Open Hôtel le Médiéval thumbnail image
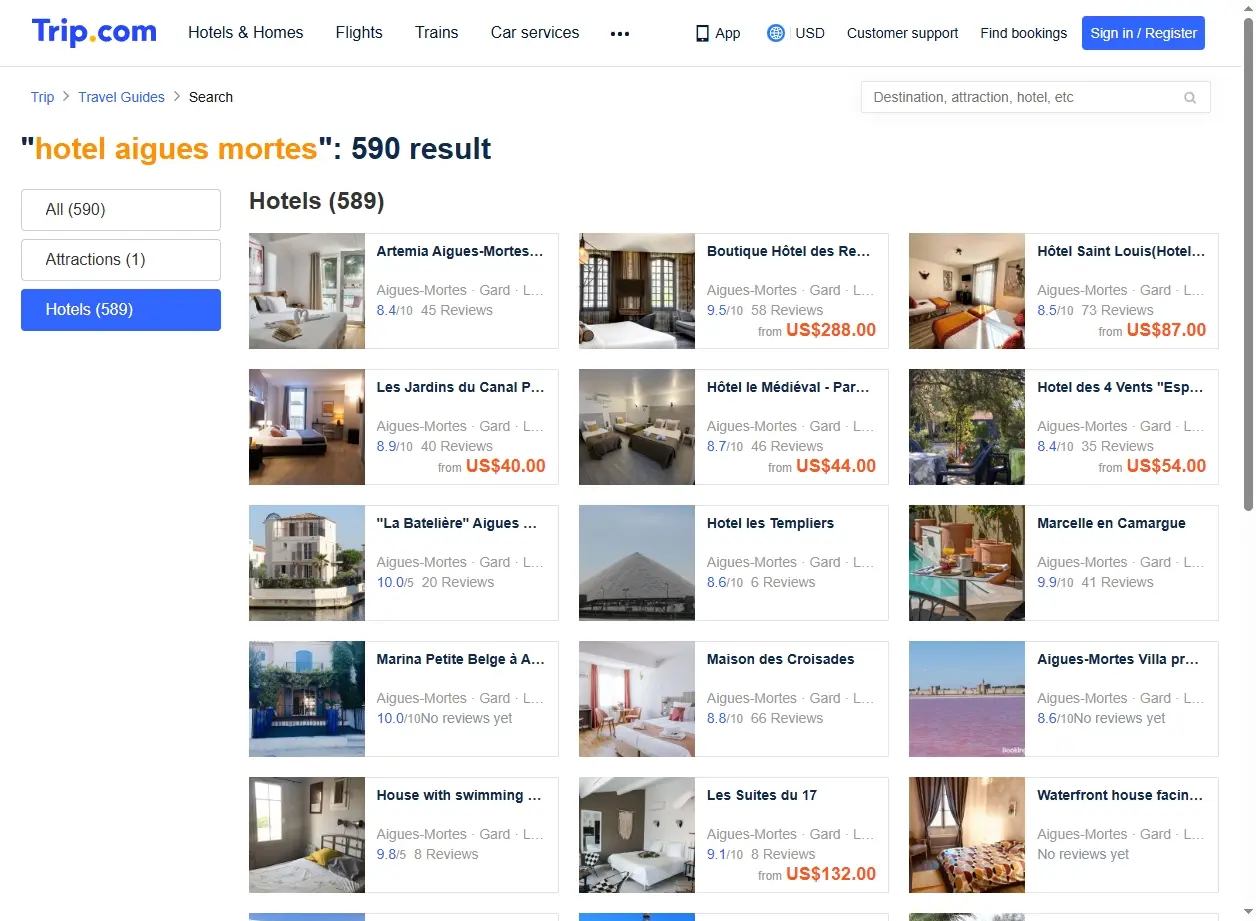The height and width of the screenshot is (921, 1256). pyautogui.click(x=637, y=427)
